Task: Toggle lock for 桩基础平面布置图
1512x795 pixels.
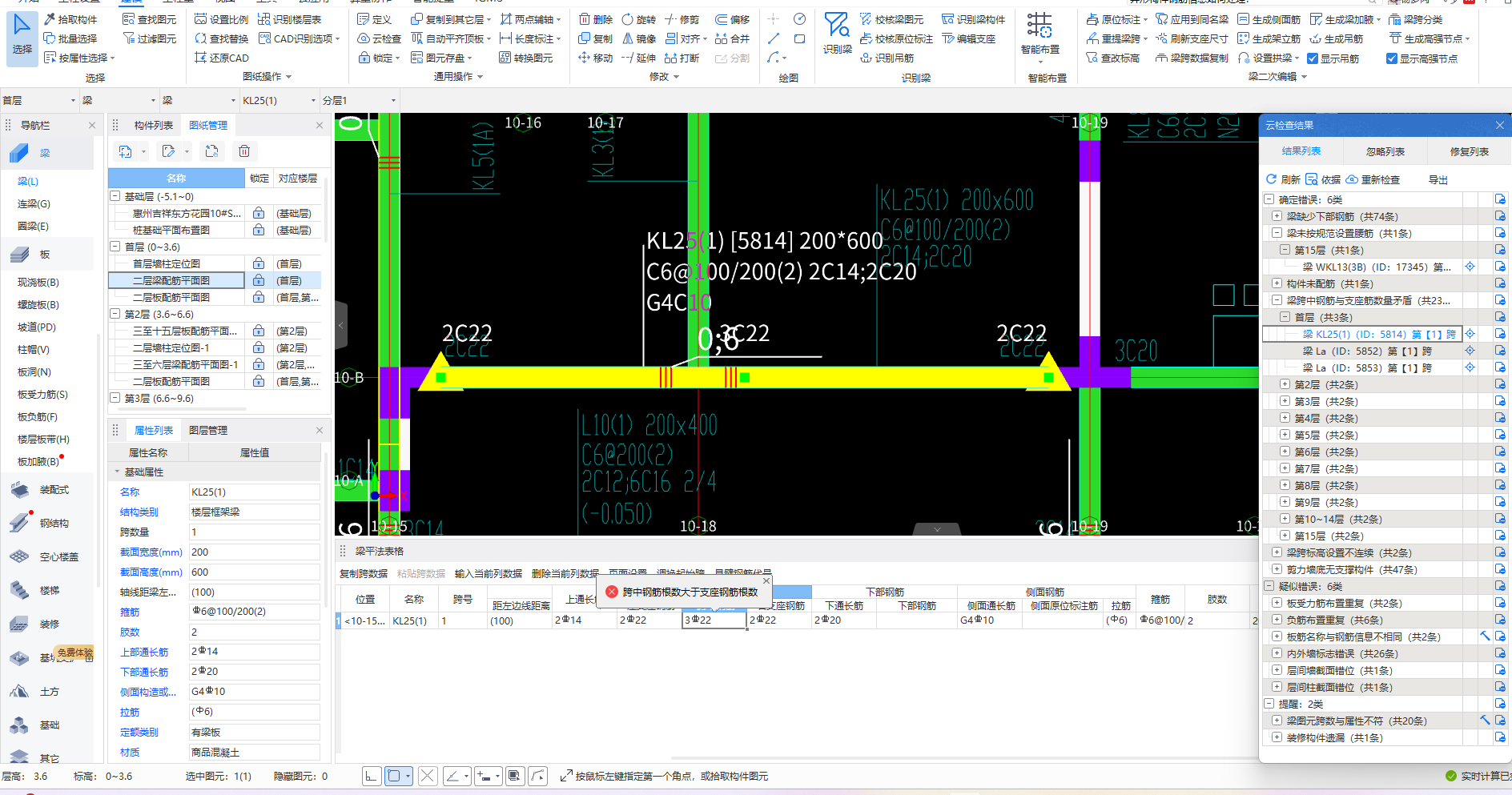Action: click(x=259, y=230)
